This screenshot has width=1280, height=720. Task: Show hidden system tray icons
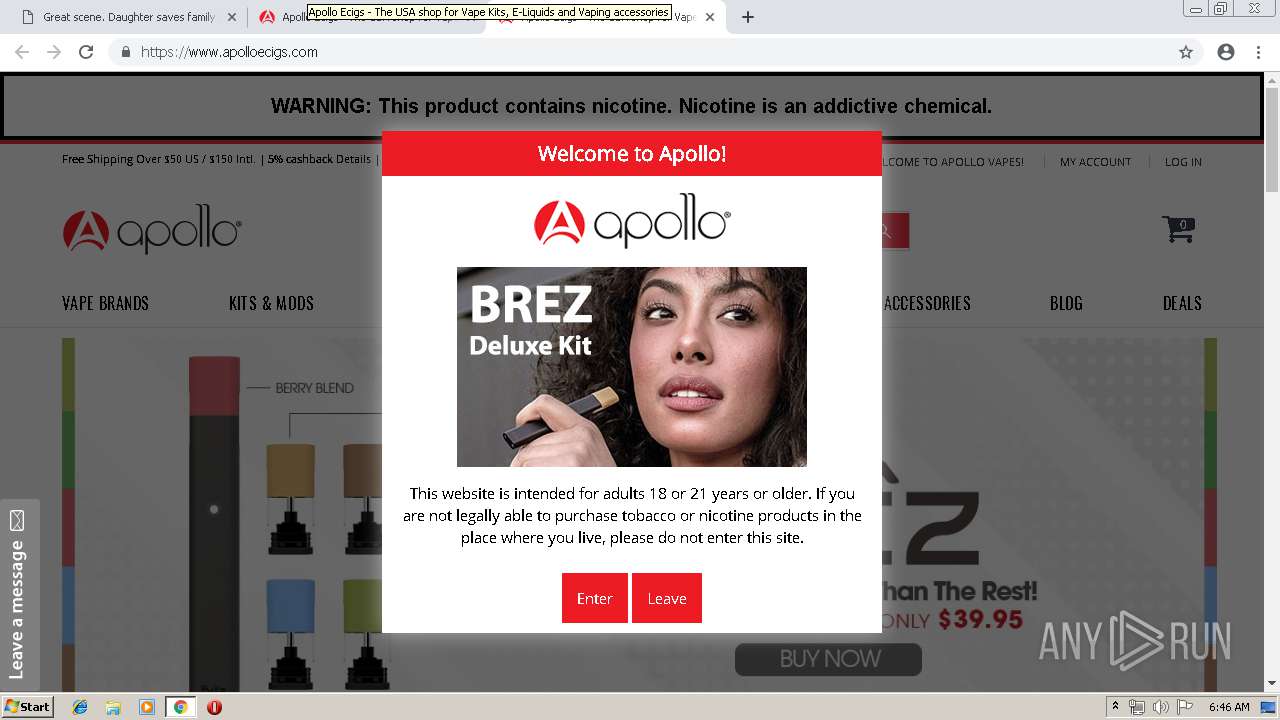tap(1116, 707)
